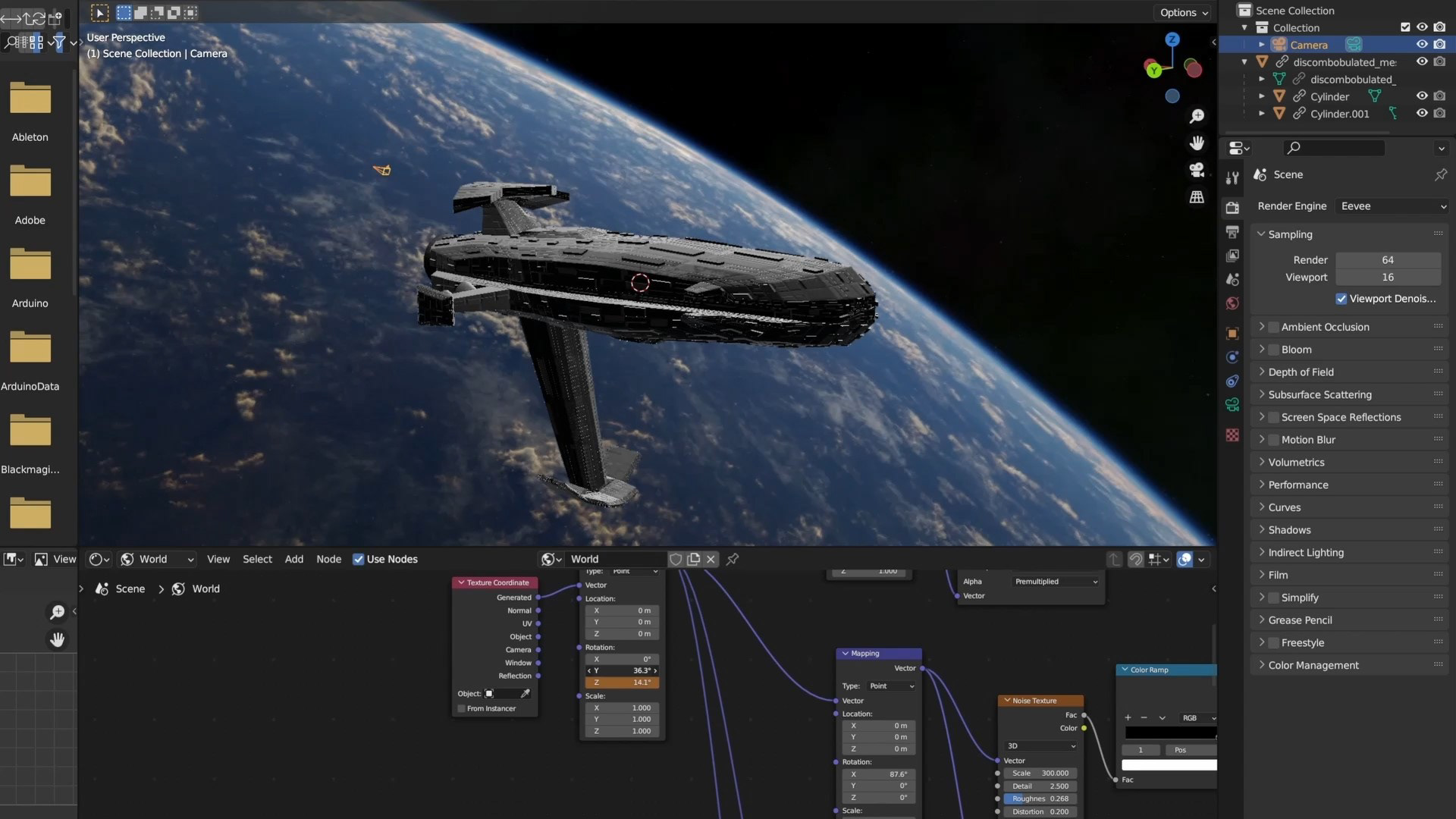Open the Render Engine Eevee dropdown
This screenshot has height=819, width=1456.
1392,206
